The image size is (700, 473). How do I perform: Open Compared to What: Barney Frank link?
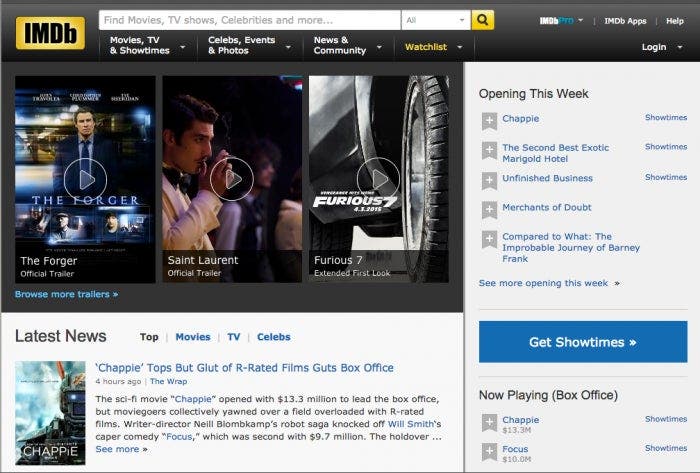click(x=571, y=248)
